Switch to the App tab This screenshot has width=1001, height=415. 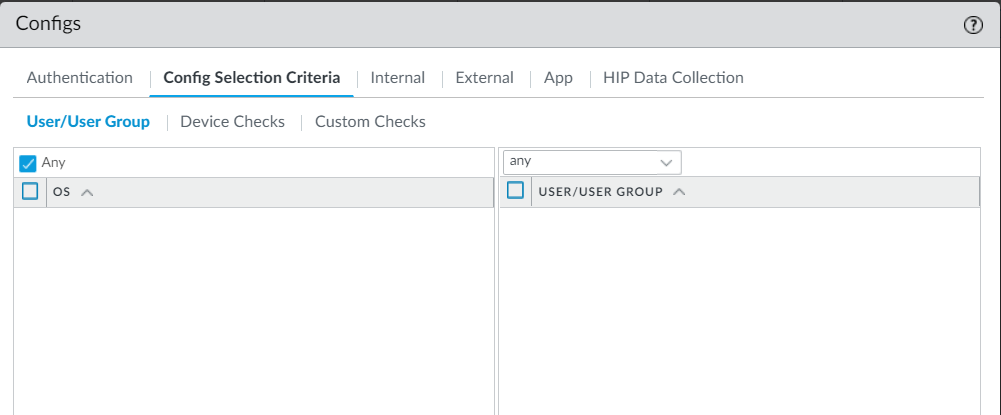(558, 77)
